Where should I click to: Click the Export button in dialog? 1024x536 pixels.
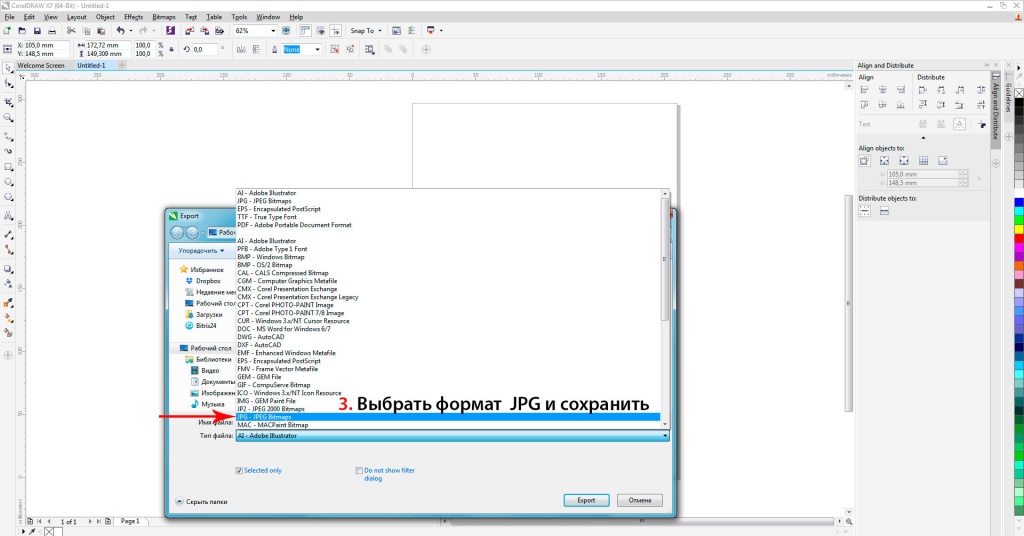click(586, 500)
